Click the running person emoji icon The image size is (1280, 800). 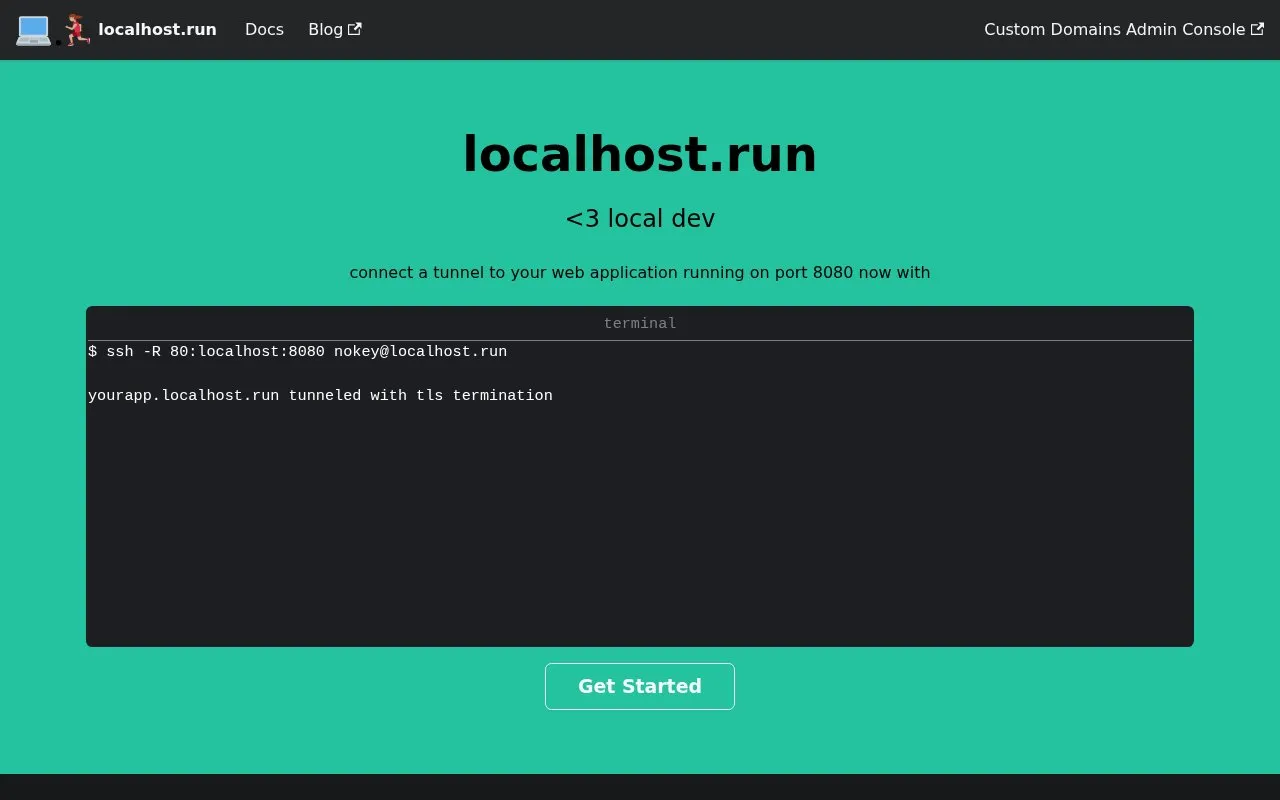pos(78,30)
